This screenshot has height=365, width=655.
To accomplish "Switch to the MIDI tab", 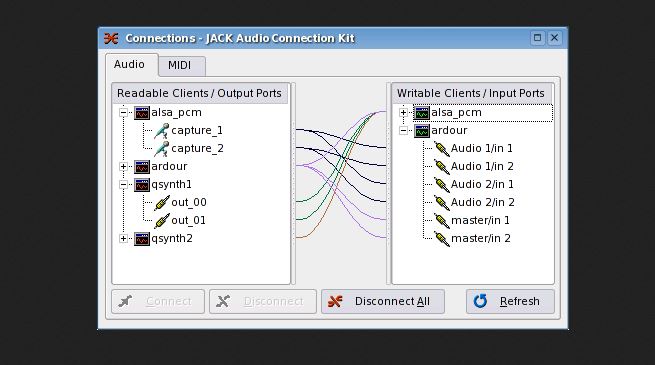I will [182, 66].
